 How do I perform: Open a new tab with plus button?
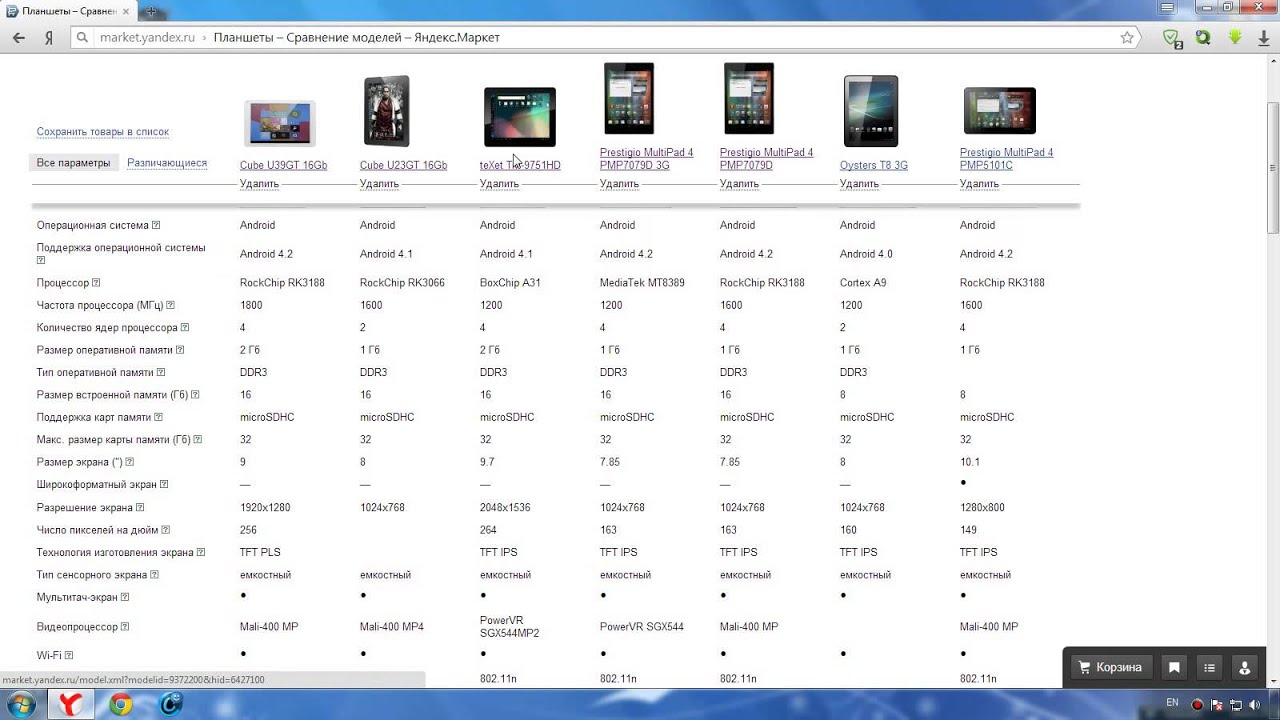pyautogui.click(x=151, y=11)
